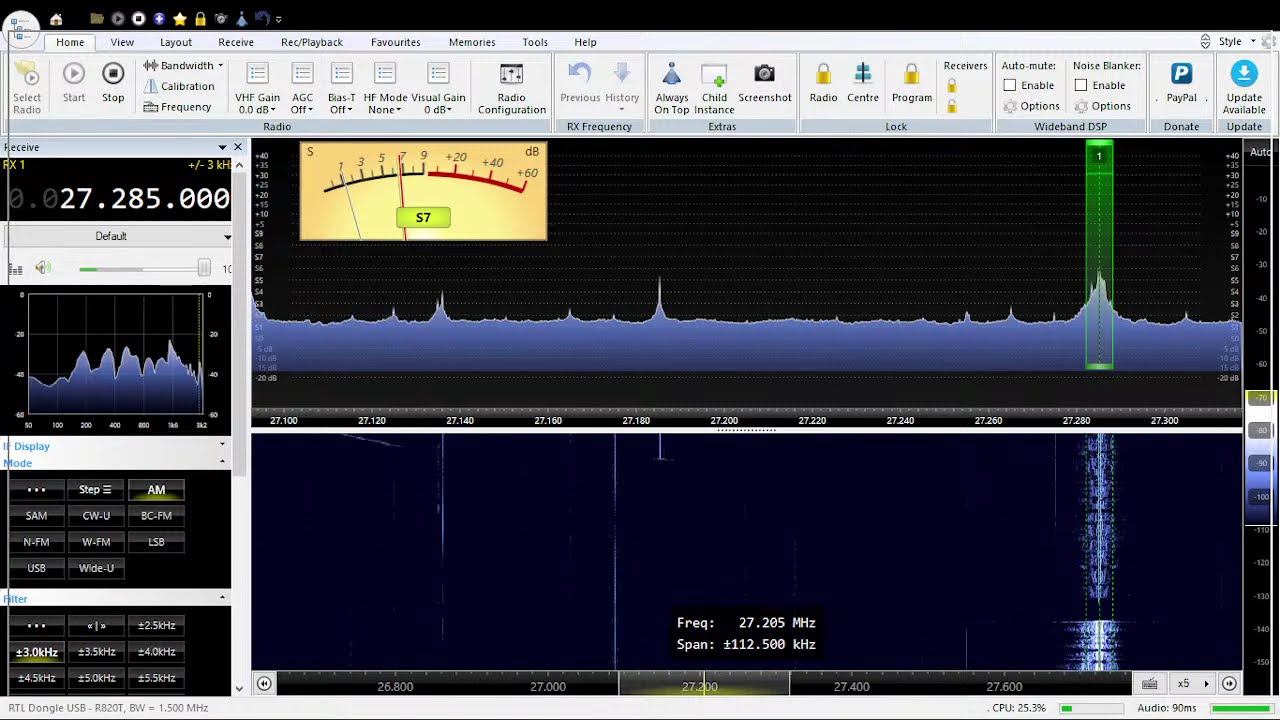
Task: Switch to the Receive tab
Action: tap(236, 42)
